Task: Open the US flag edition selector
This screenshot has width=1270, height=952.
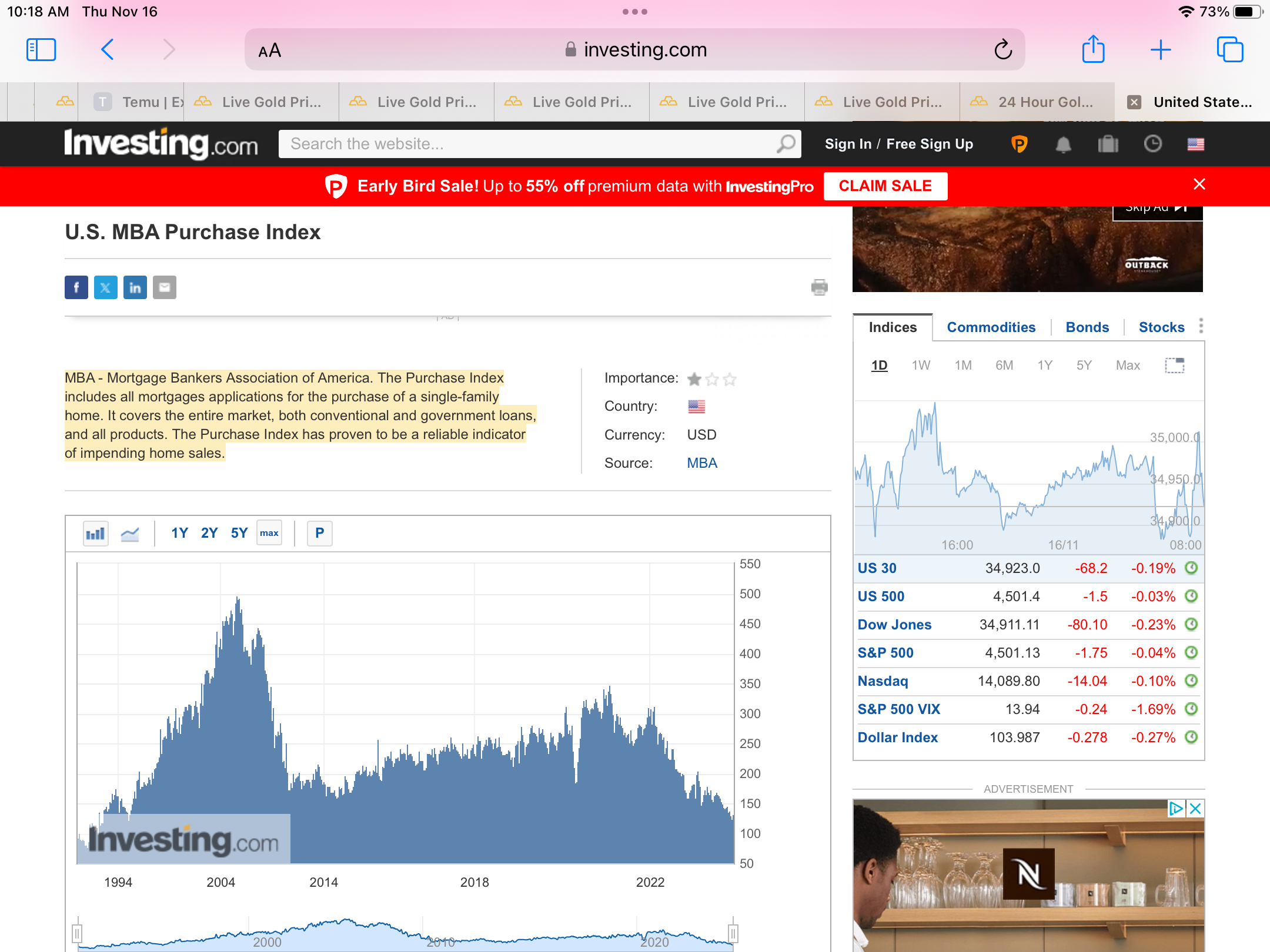Action: coord(1195,144)
